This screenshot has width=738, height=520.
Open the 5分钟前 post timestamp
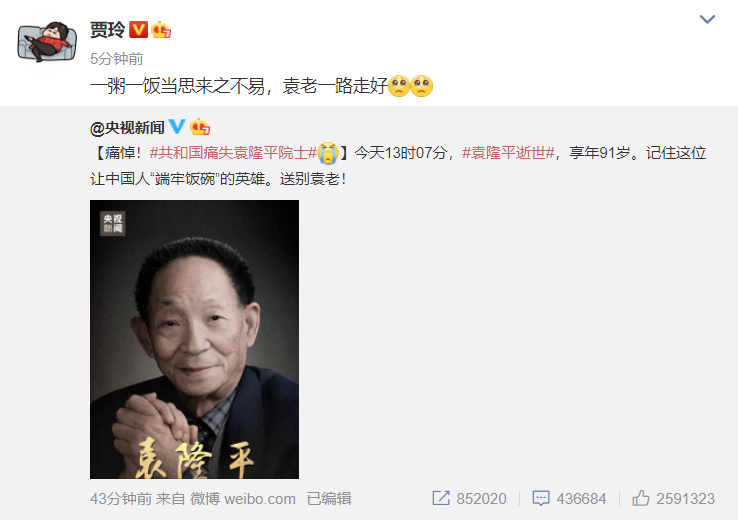[117, 59]
